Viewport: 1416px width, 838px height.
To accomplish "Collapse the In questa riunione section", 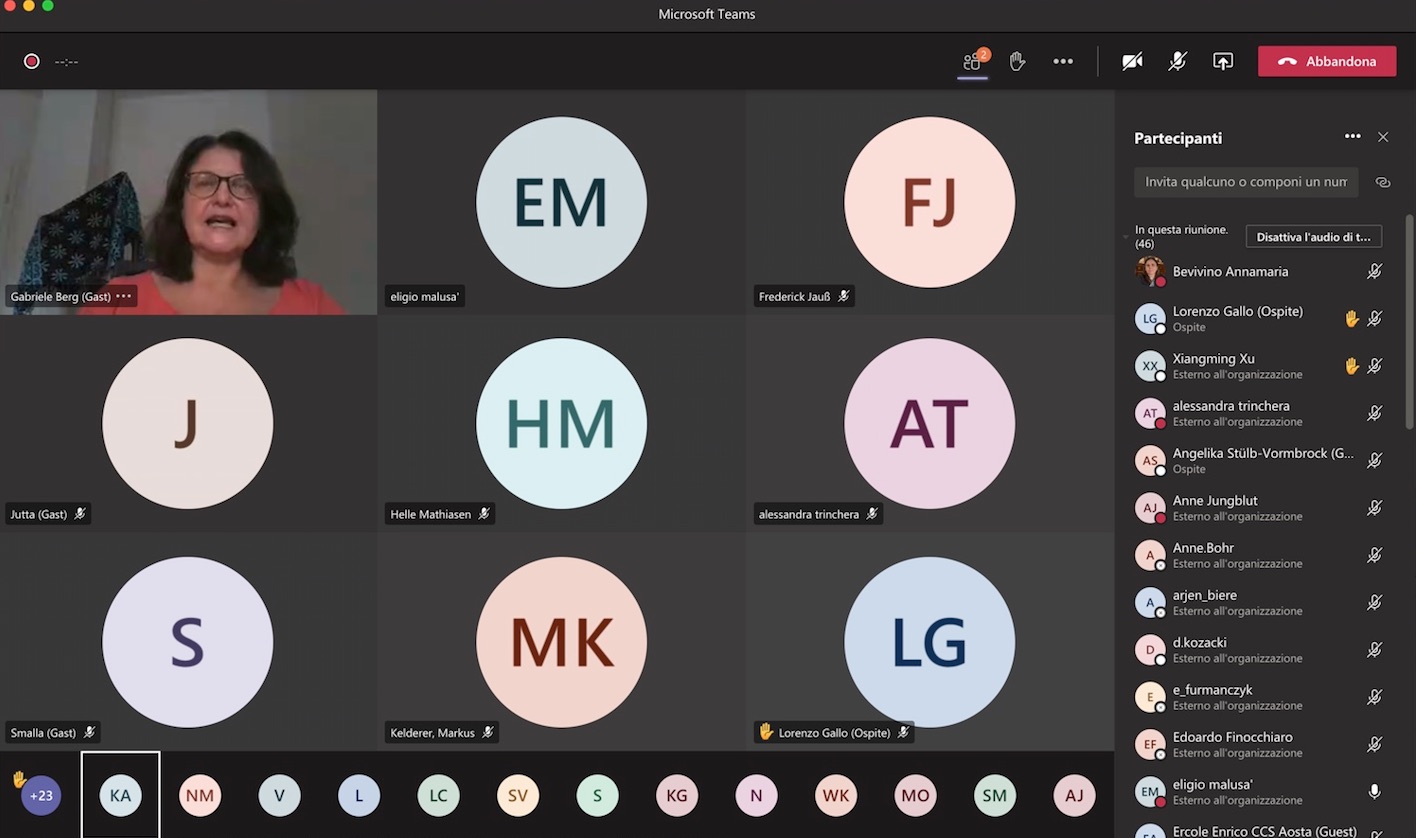I will point(1127,237).
